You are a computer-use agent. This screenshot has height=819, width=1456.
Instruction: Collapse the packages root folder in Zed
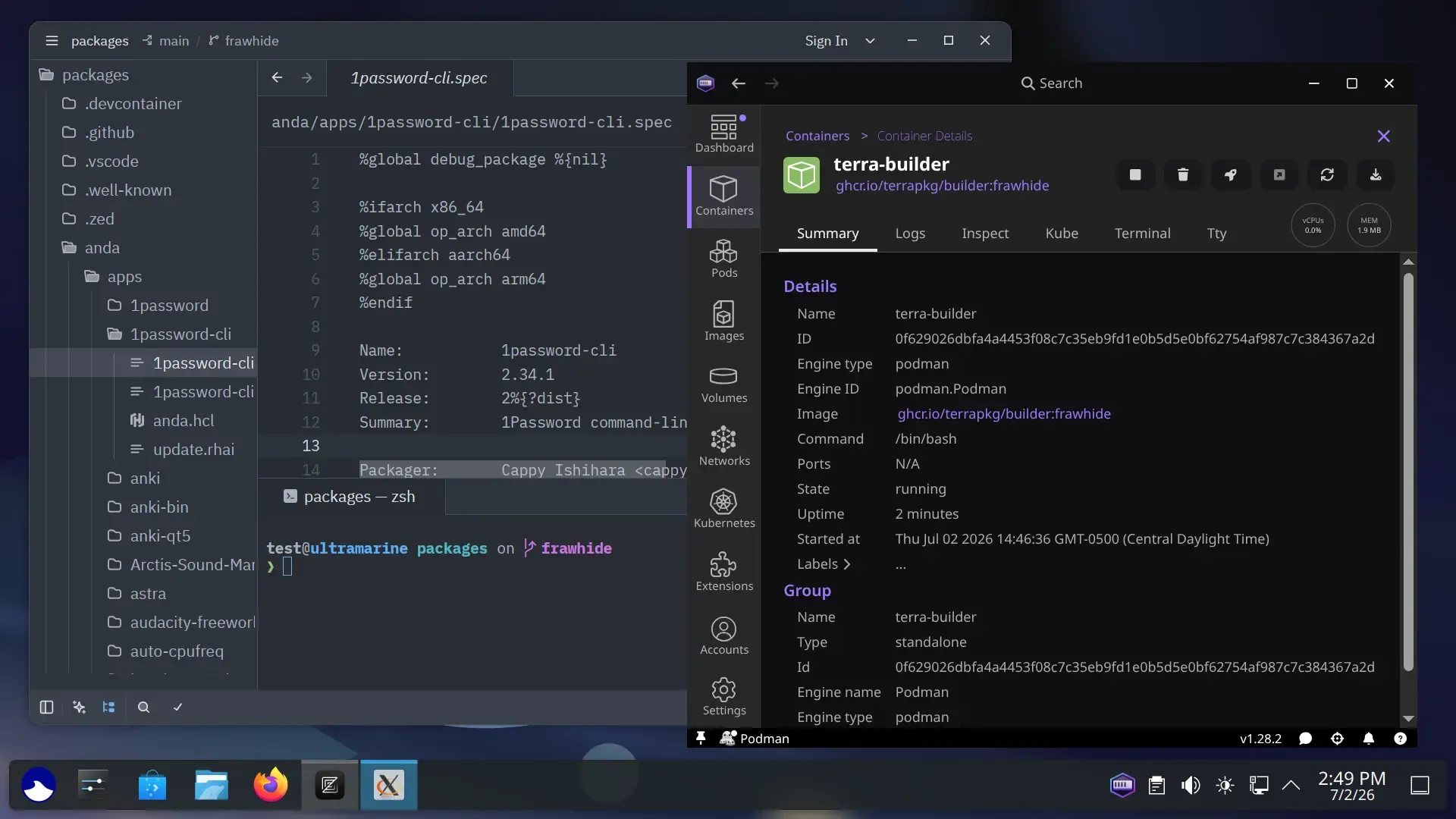coord(144,74)
